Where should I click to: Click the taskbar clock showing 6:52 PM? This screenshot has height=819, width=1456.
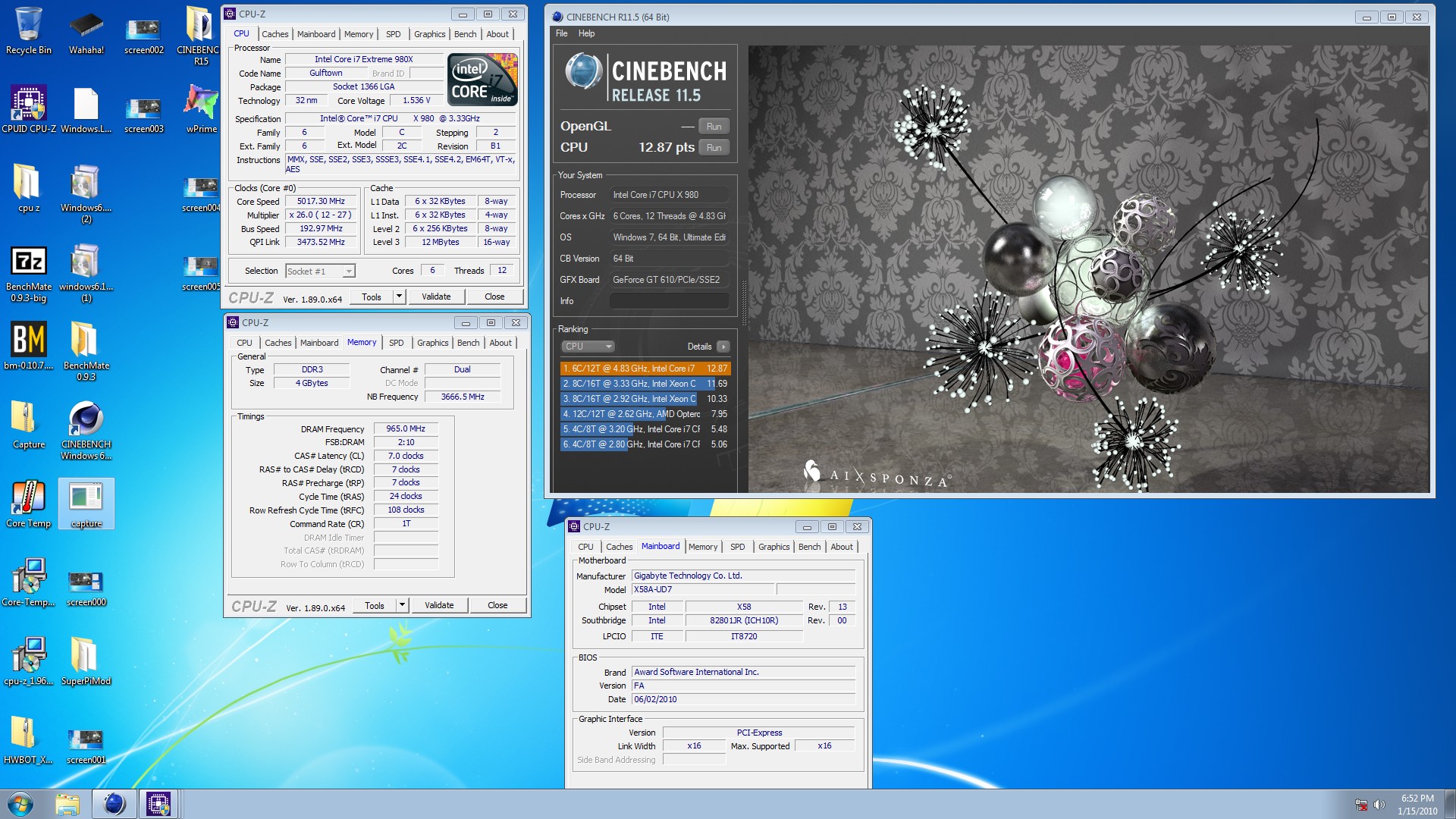click(1417, 804)
